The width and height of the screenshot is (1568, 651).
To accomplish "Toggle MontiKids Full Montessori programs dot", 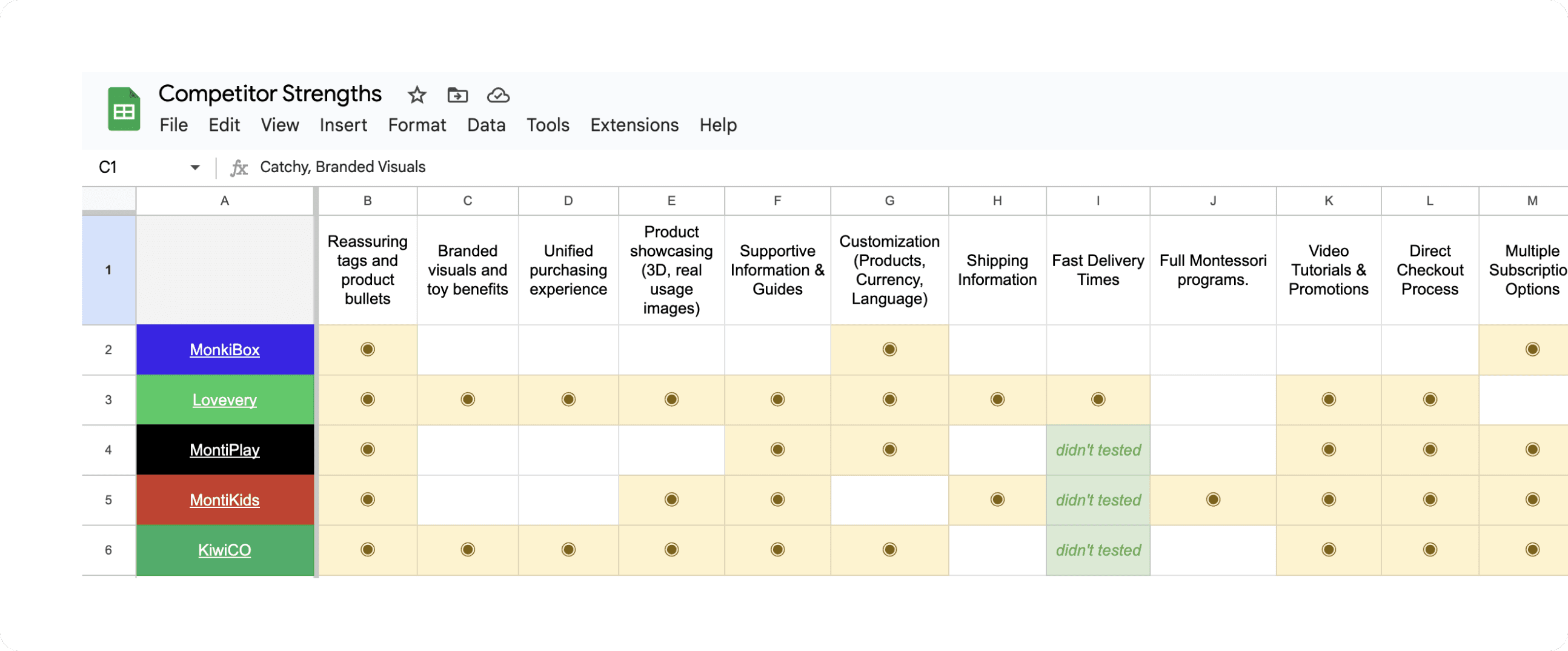I will tap(1212, 499).
